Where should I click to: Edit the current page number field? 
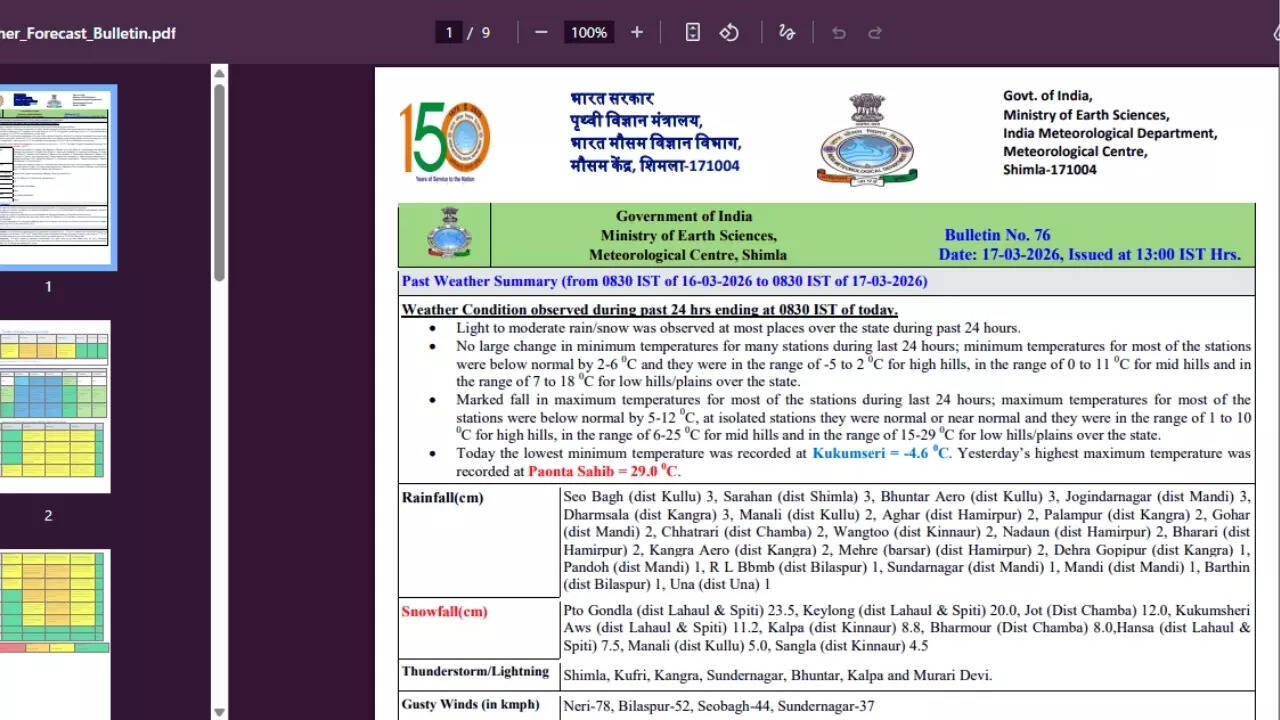pos(449,33)
